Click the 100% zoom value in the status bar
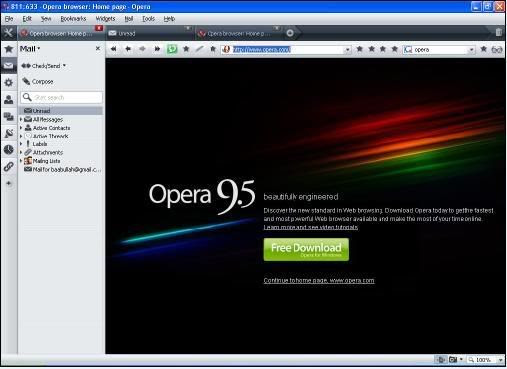Image resolution: width=507 pixels, height=369 pixels. pos(483,360)
